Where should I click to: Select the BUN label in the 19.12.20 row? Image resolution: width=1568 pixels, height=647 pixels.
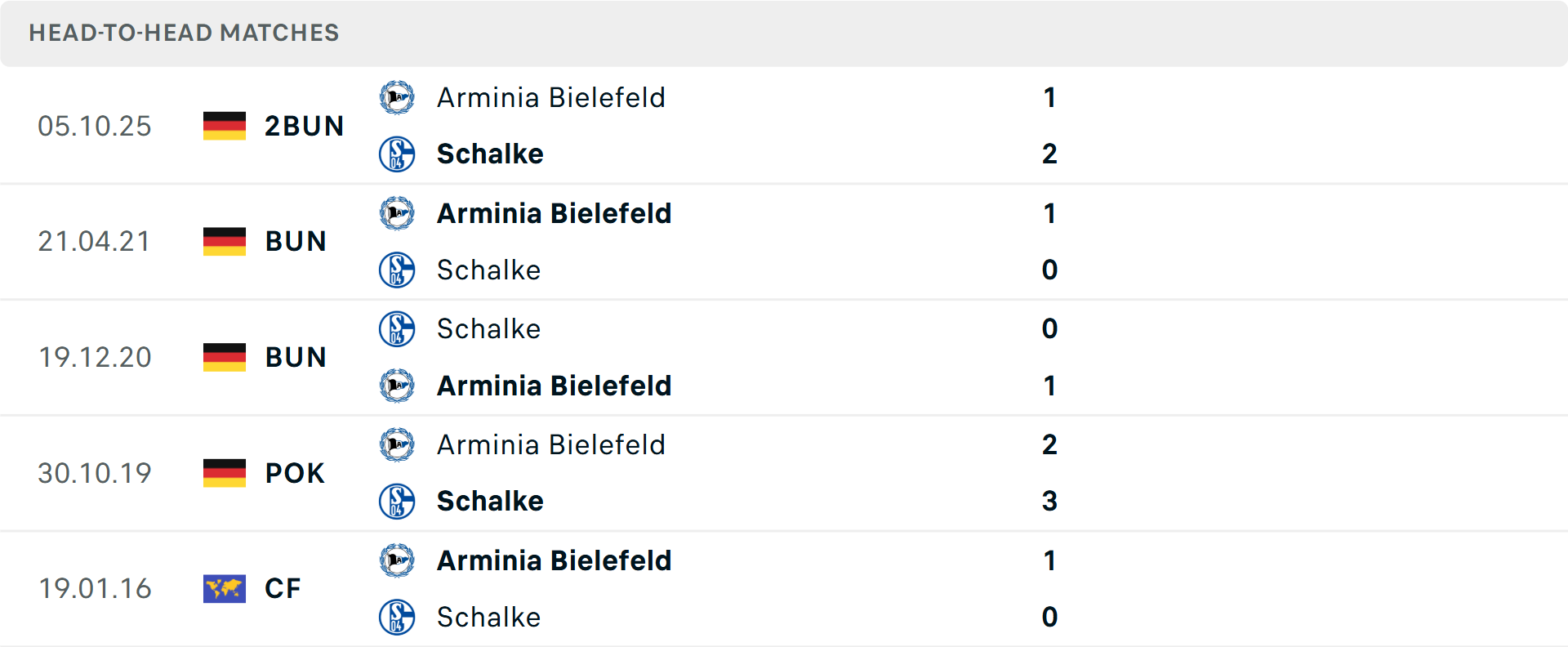click(x=296, y=357)
